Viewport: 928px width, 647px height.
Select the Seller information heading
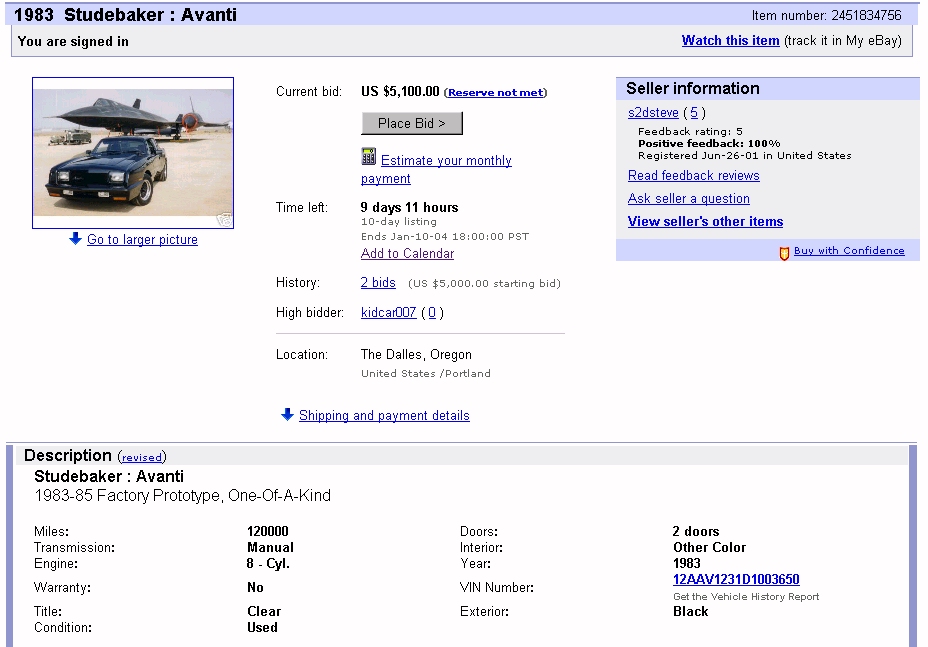[692, 88]
